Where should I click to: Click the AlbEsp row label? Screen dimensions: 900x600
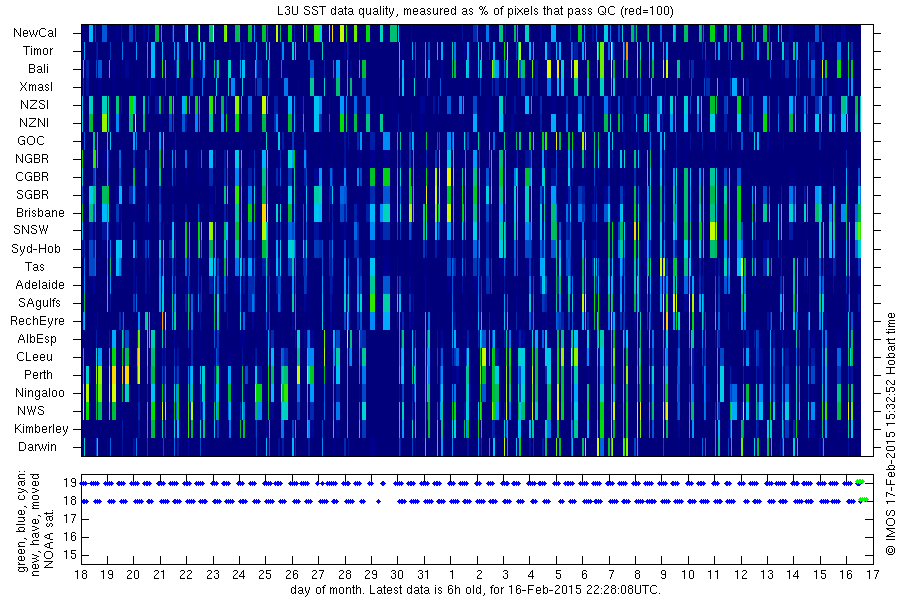click(x=37, y=339)
